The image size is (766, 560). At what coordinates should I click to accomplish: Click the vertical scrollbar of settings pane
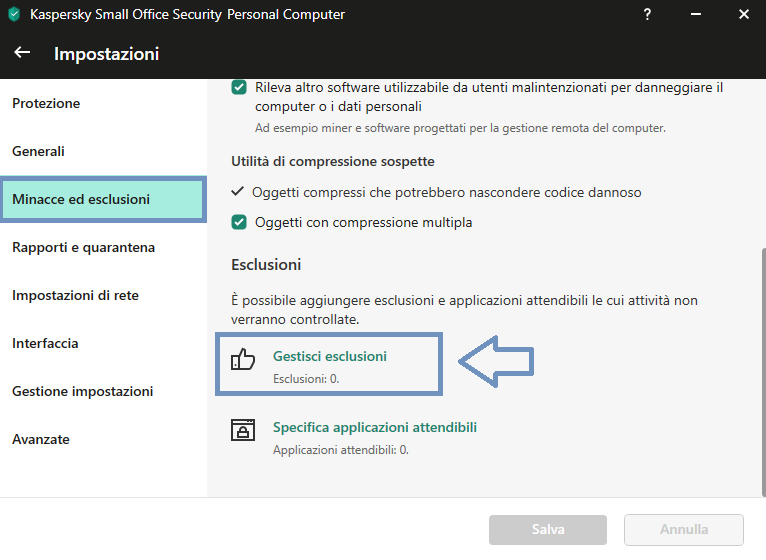764,372
